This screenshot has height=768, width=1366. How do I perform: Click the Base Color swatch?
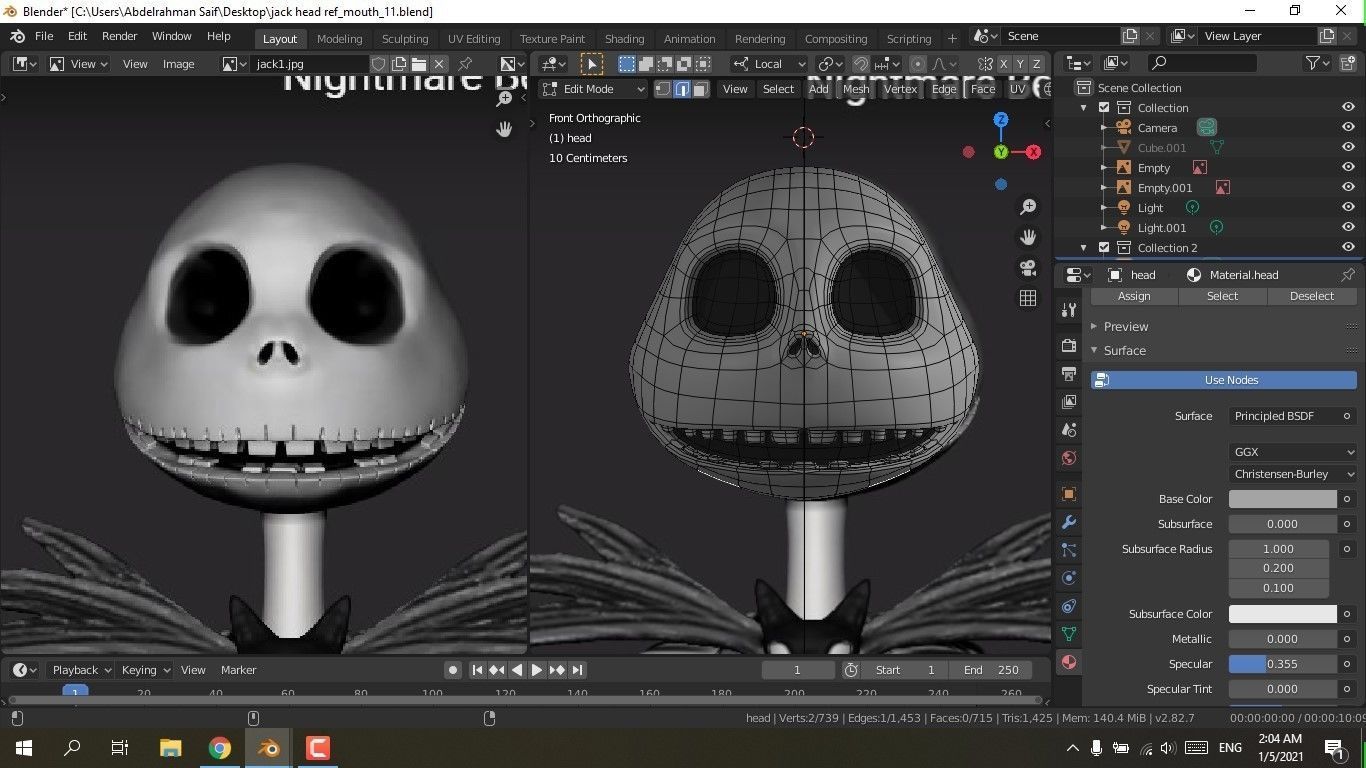pyautogui.click(x=1283, y=499)
